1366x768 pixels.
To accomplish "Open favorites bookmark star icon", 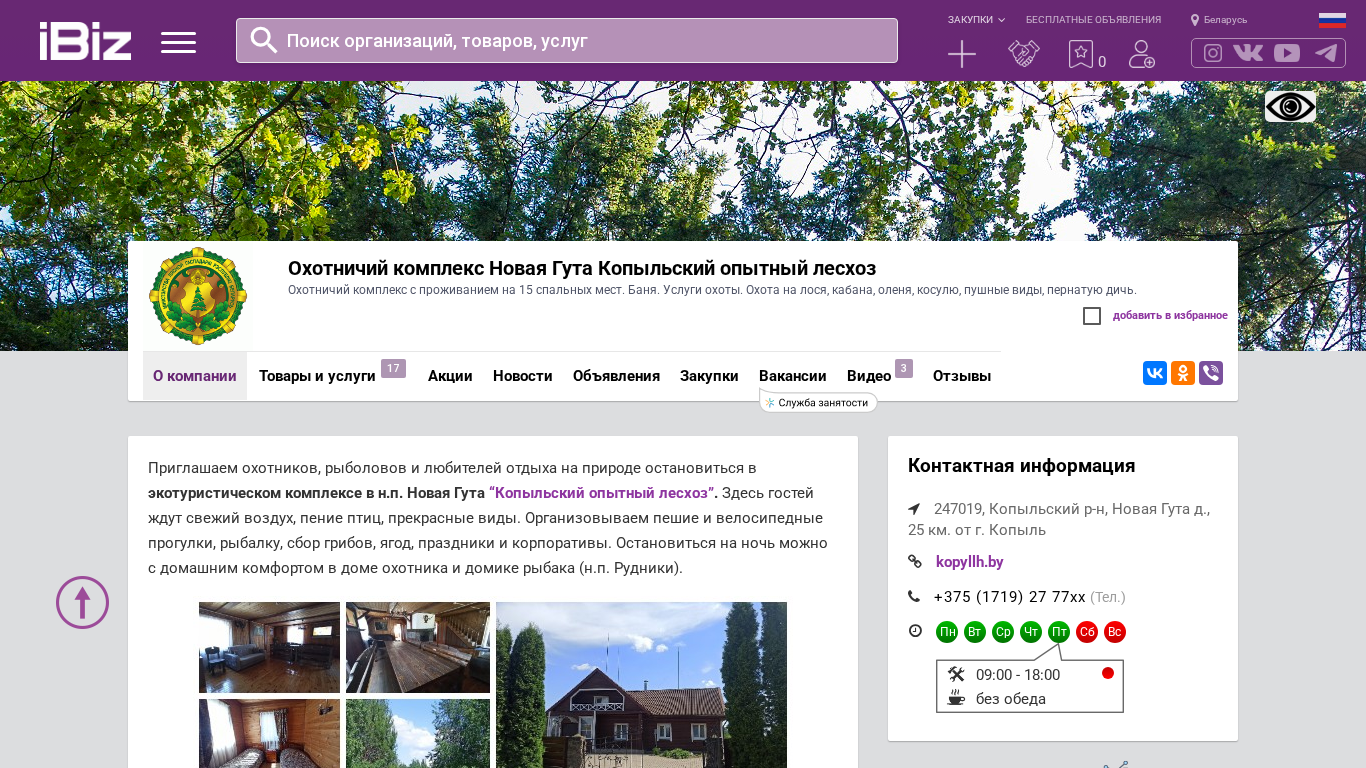I will click(1081, 54).
